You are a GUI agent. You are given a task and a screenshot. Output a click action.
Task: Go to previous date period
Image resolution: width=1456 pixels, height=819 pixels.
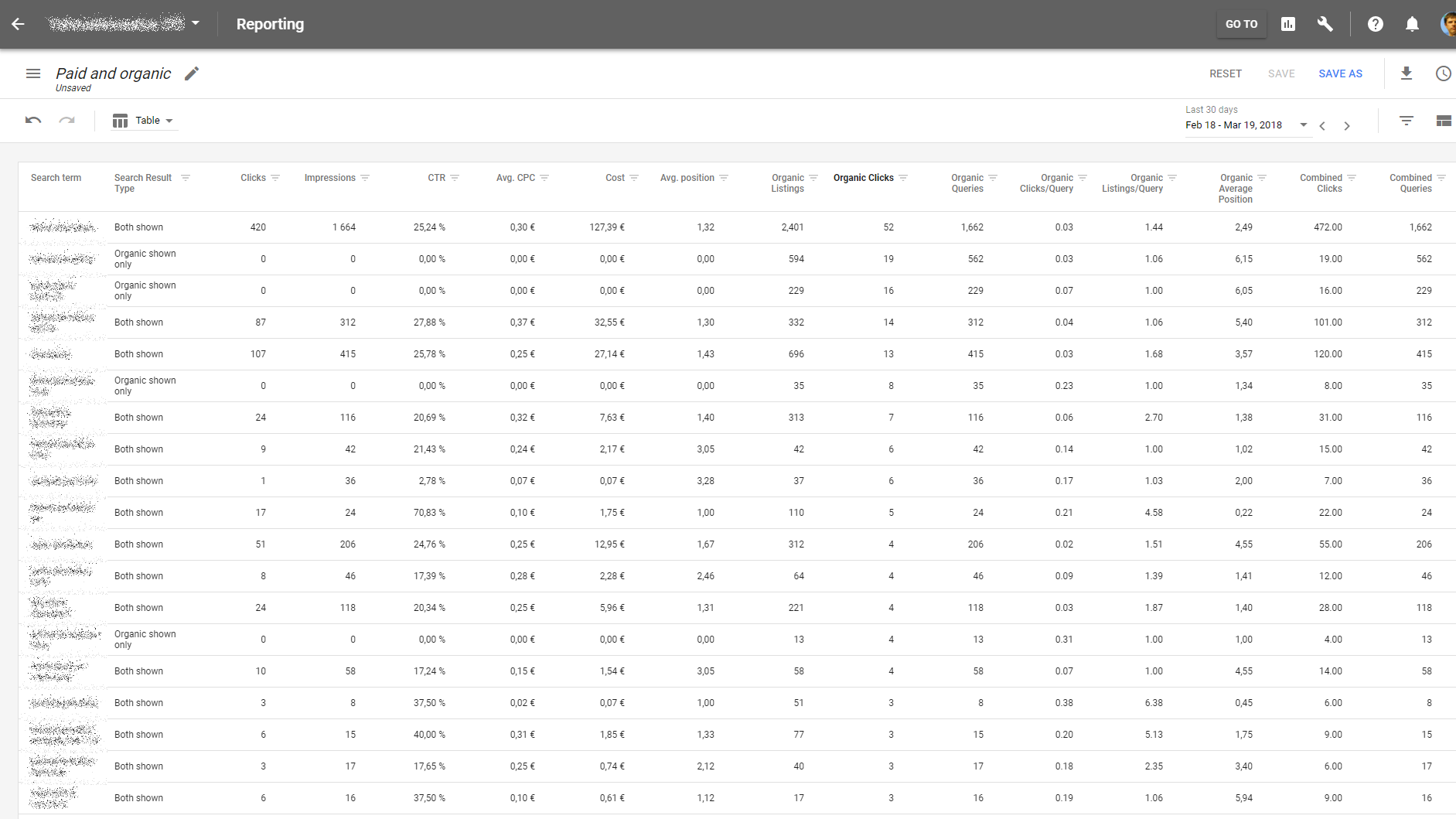coord(1323,126)
